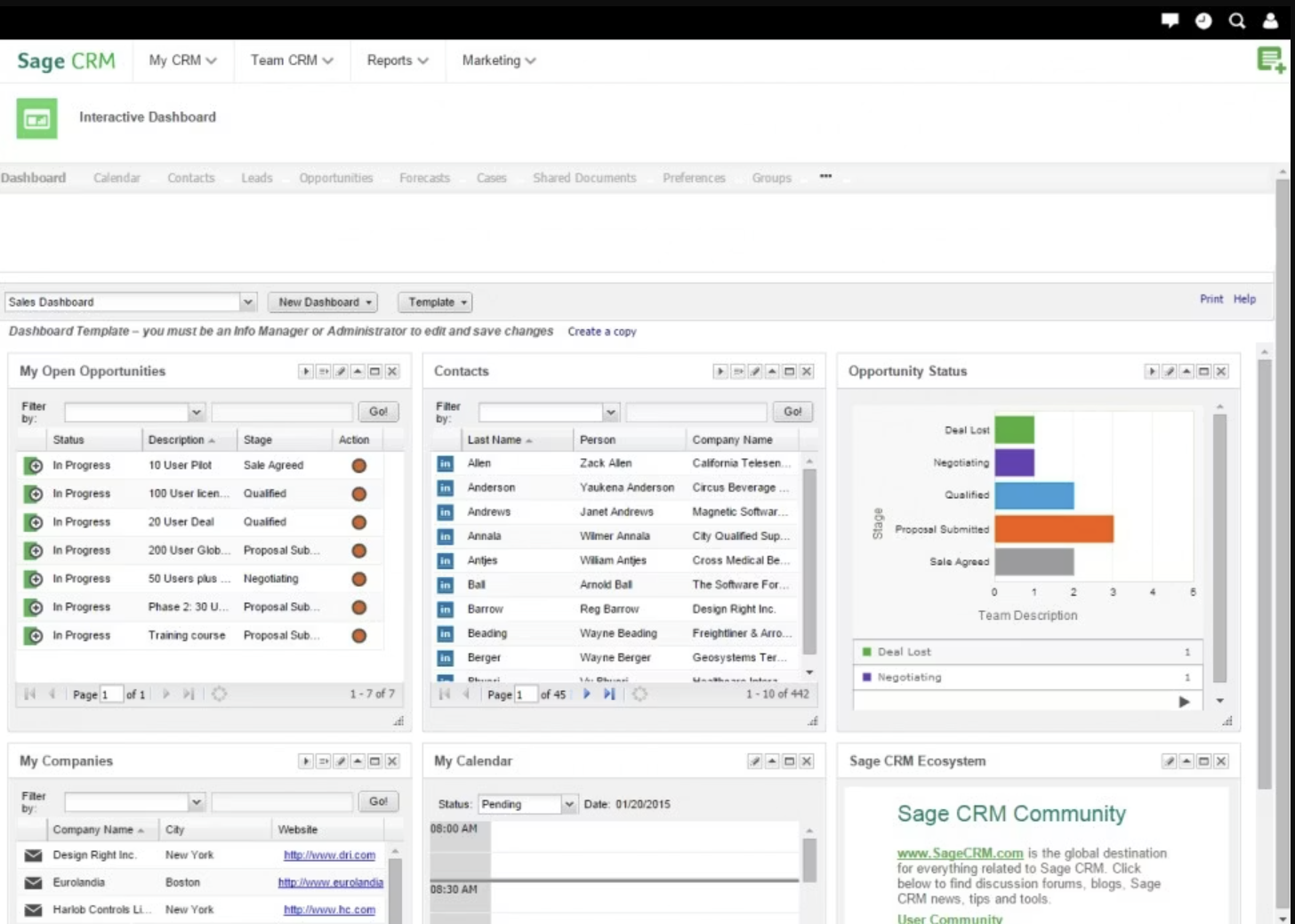Open the 10 User Pilot opportunity icon
The image size is (1295, 924).
point(34,465)
